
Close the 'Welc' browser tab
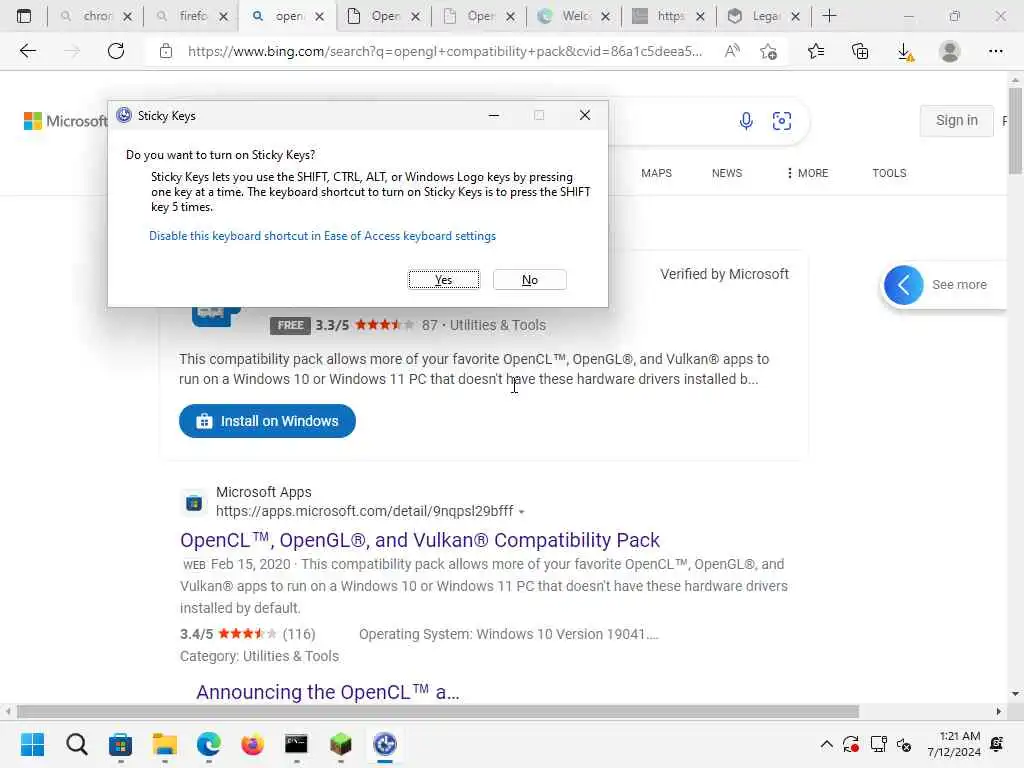coord(605,16)
